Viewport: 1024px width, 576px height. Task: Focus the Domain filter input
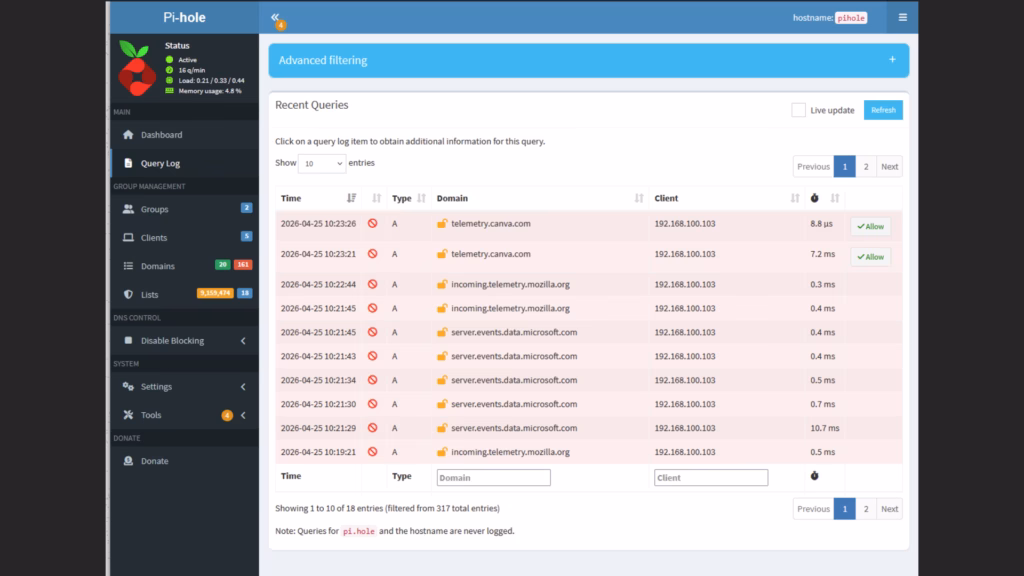(494, 477)
